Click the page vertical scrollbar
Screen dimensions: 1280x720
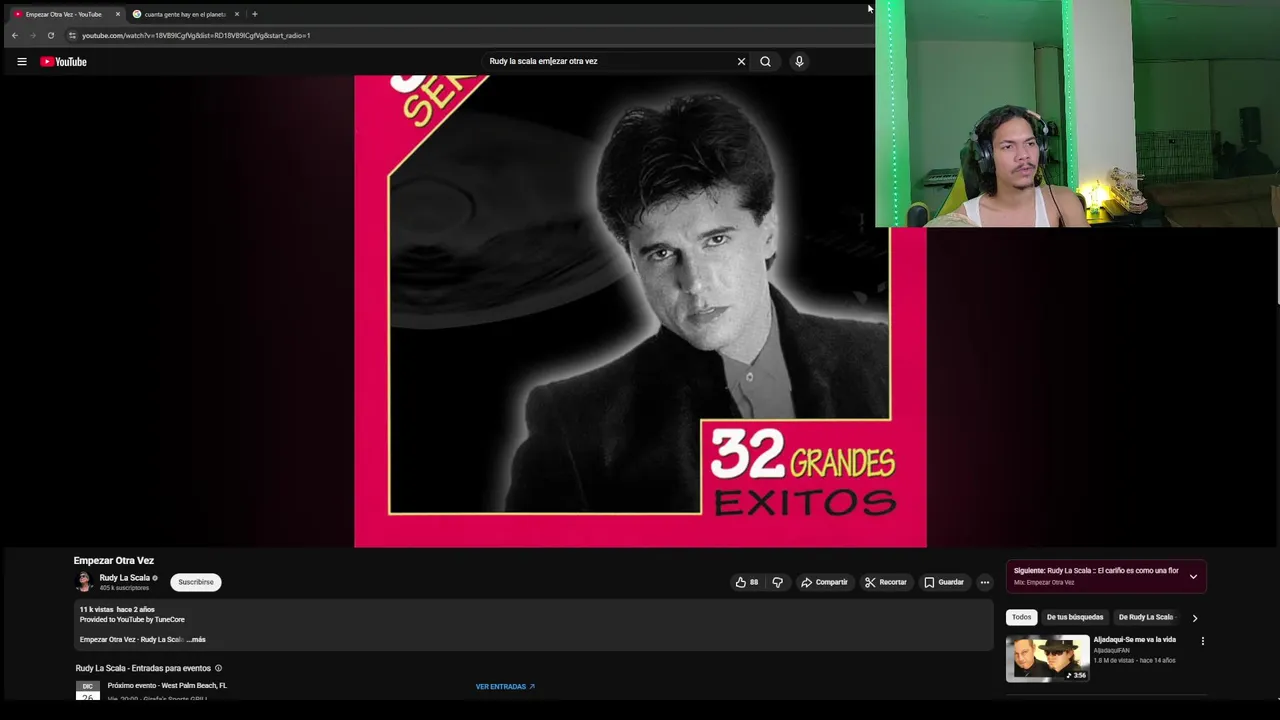(x=1277, y=265)
